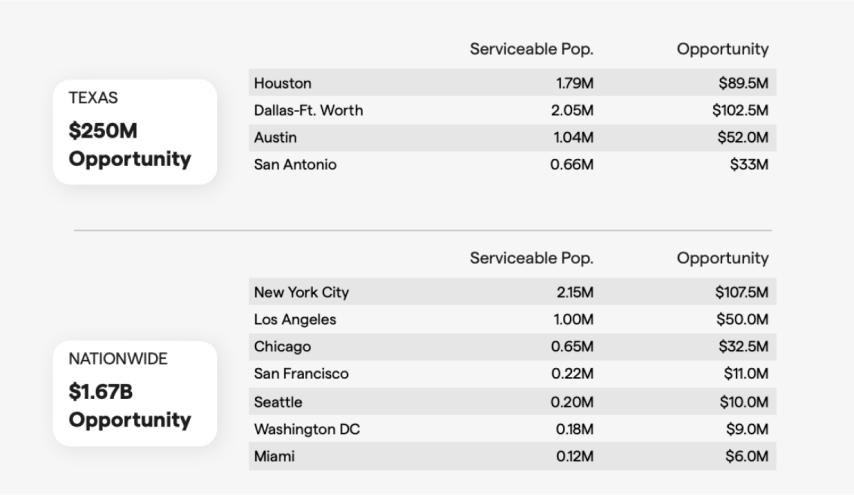This screenshot has width=854, height=495.
Task: Click New York City's $107.5M opportunity value
Action: click(x=739, y=293)
